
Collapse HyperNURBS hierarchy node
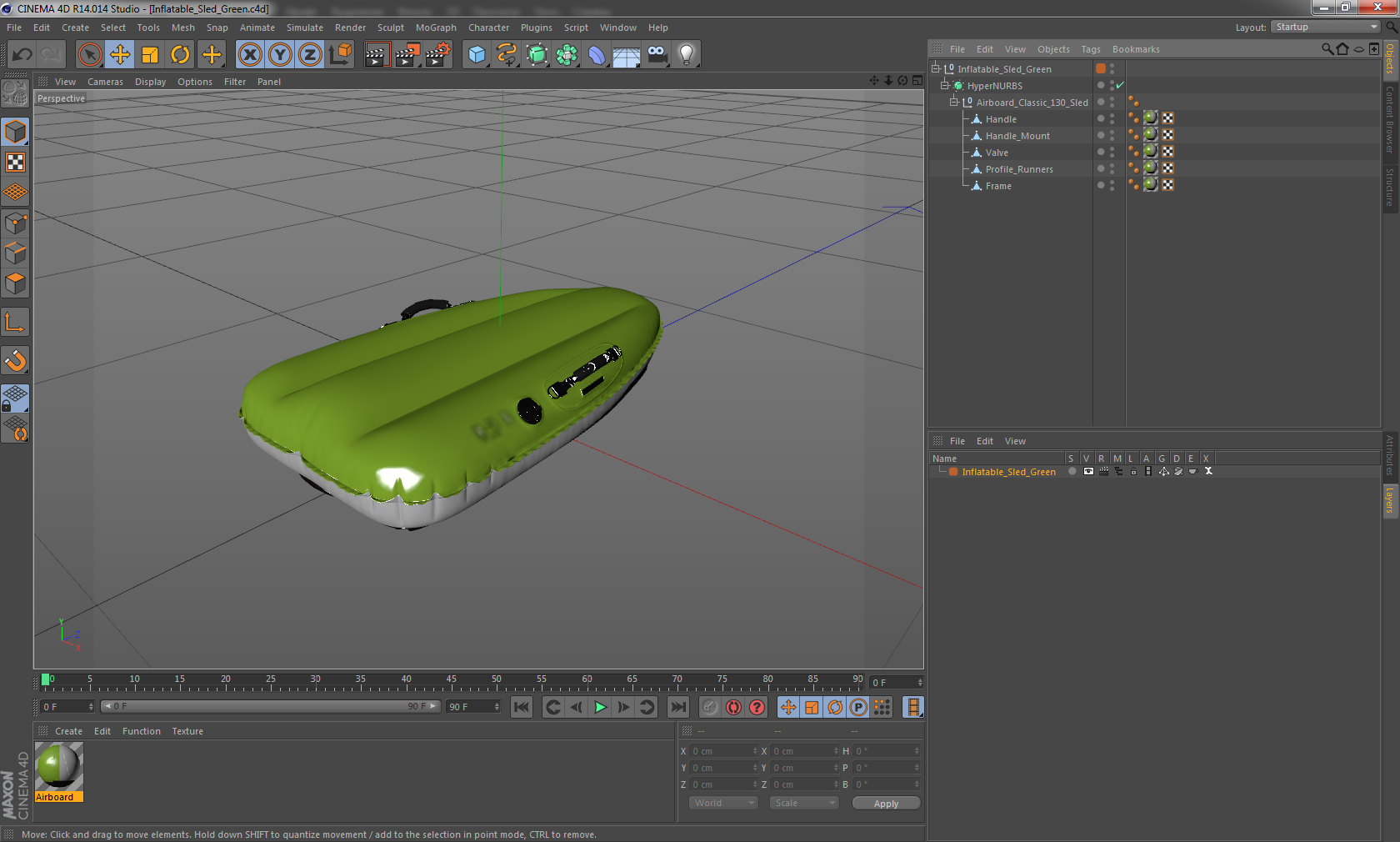945,85
